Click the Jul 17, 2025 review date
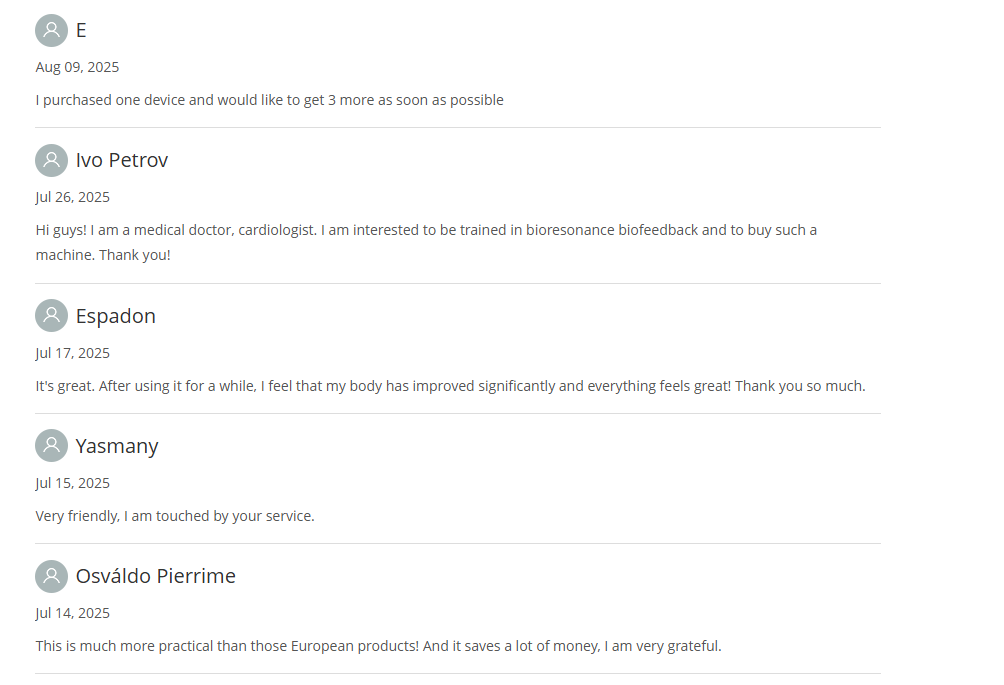 tap(73, 353)
